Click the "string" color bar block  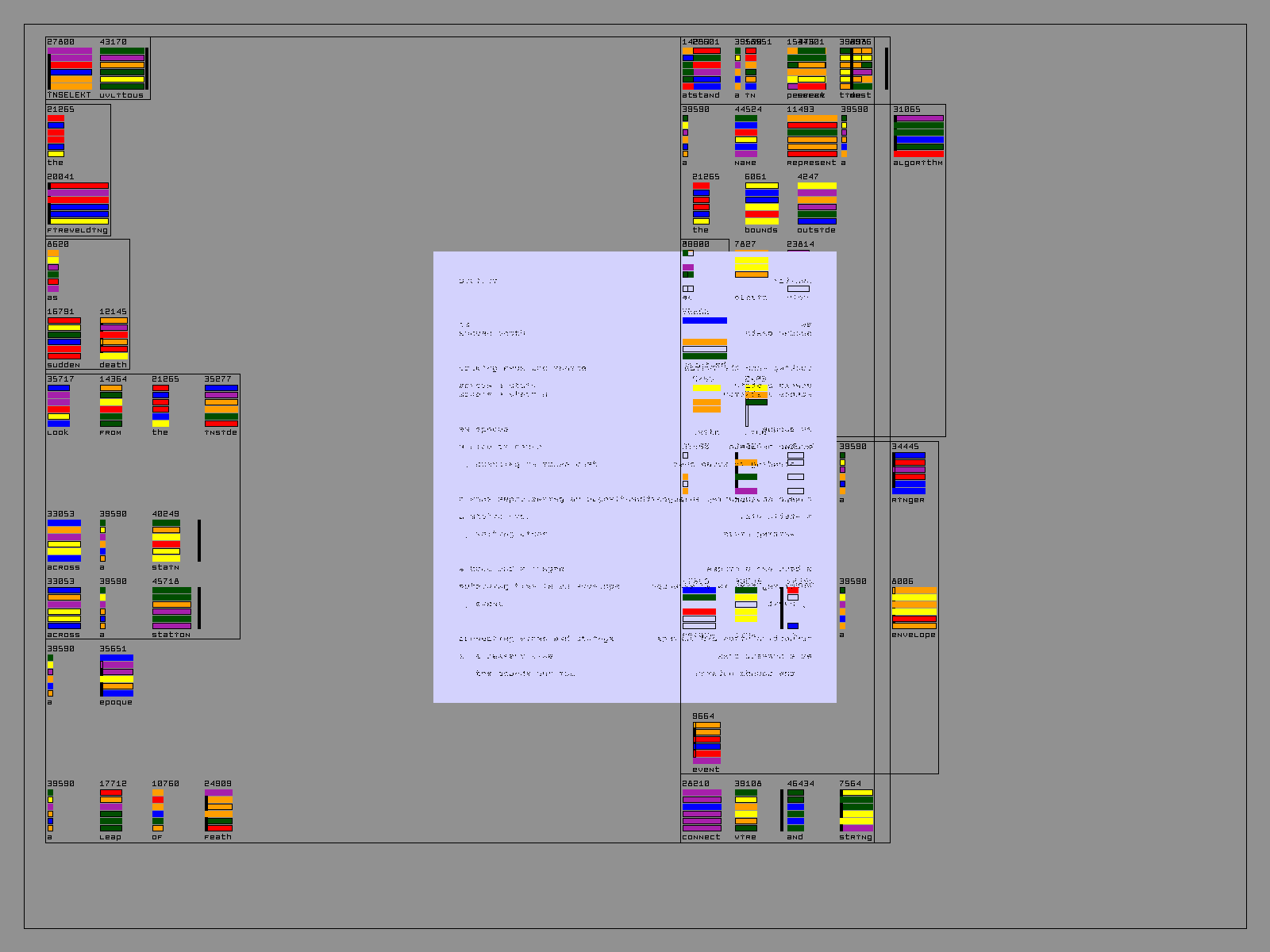point(856,810)
